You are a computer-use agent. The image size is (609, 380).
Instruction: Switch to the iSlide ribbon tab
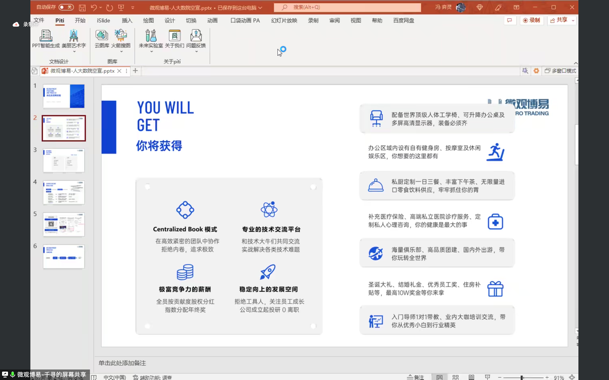tap(103, 21)
